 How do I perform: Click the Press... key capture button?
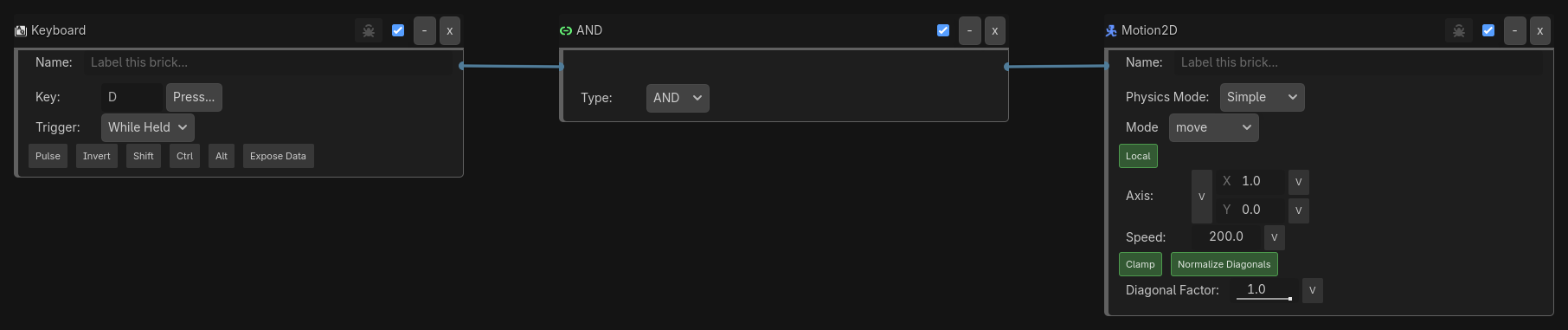click(x=194, y=97)
